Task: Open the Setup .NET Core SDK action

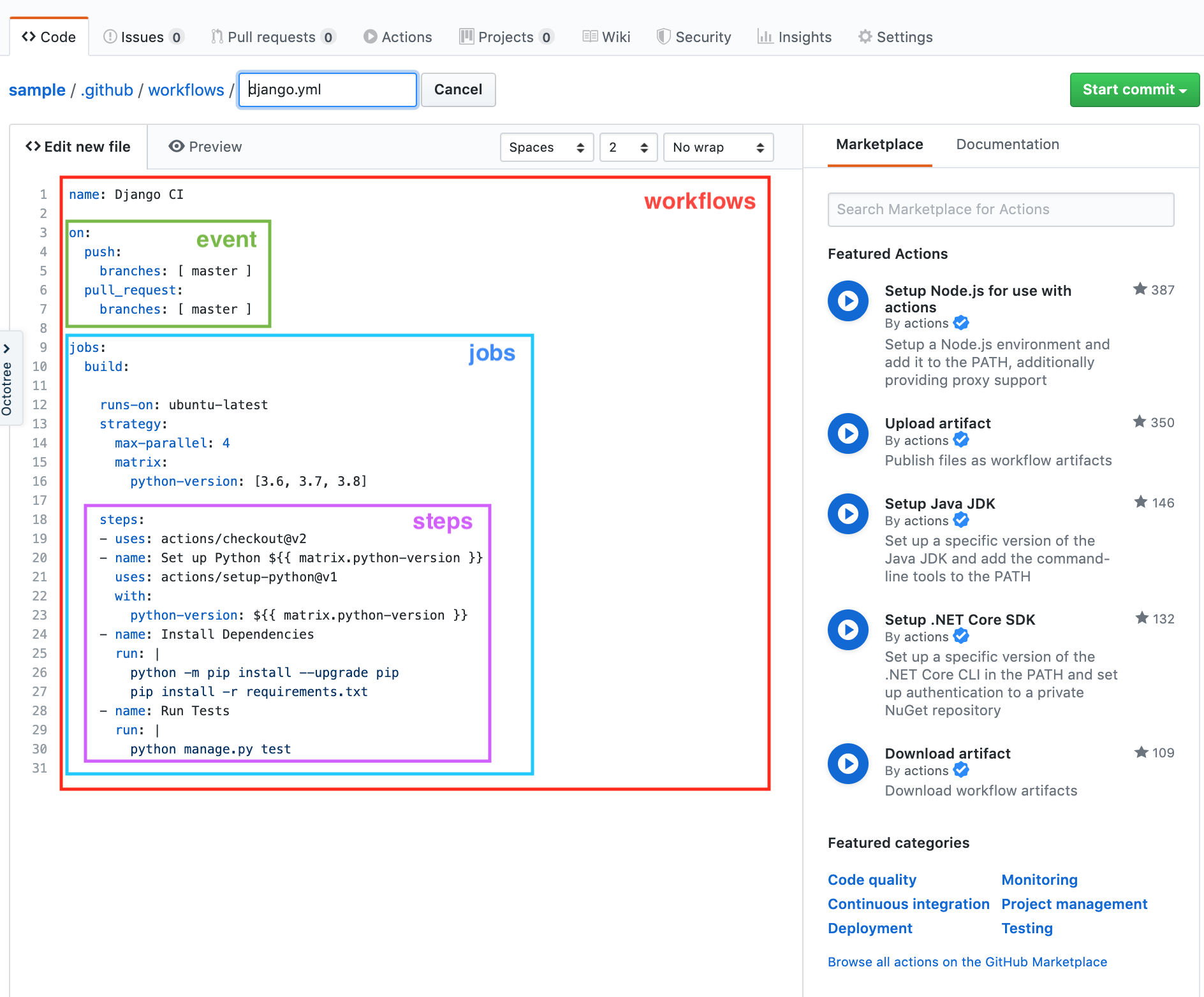Action: [960, 620]
